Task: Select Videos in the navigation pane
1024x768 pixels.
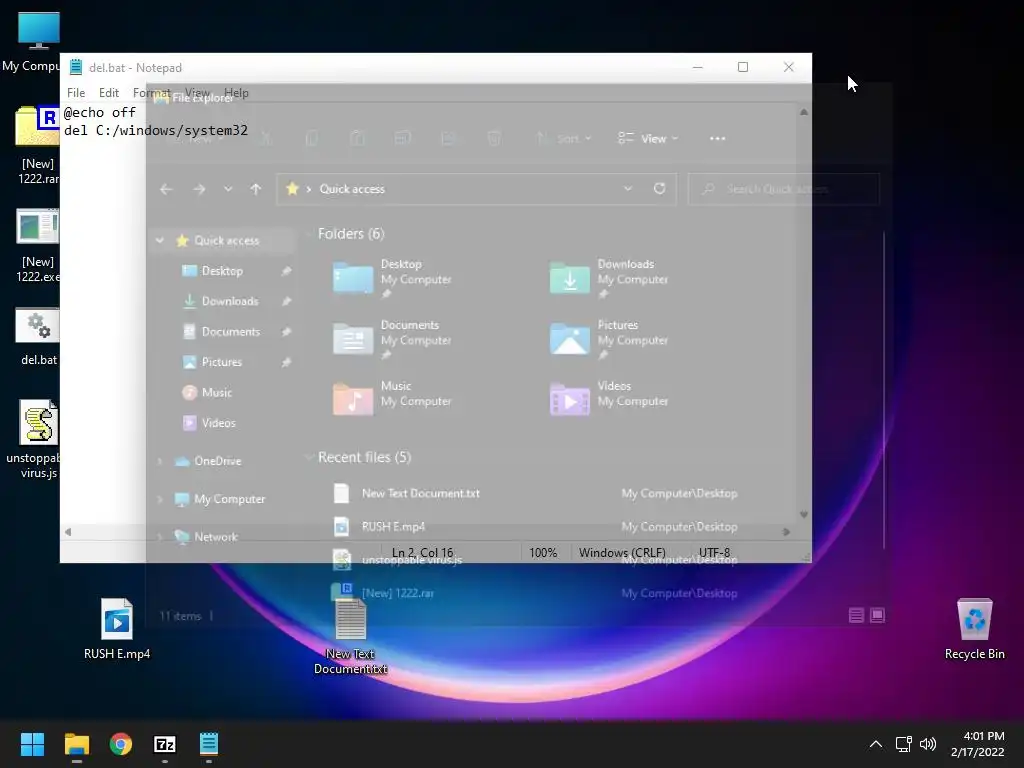Action: click(218, 423)
